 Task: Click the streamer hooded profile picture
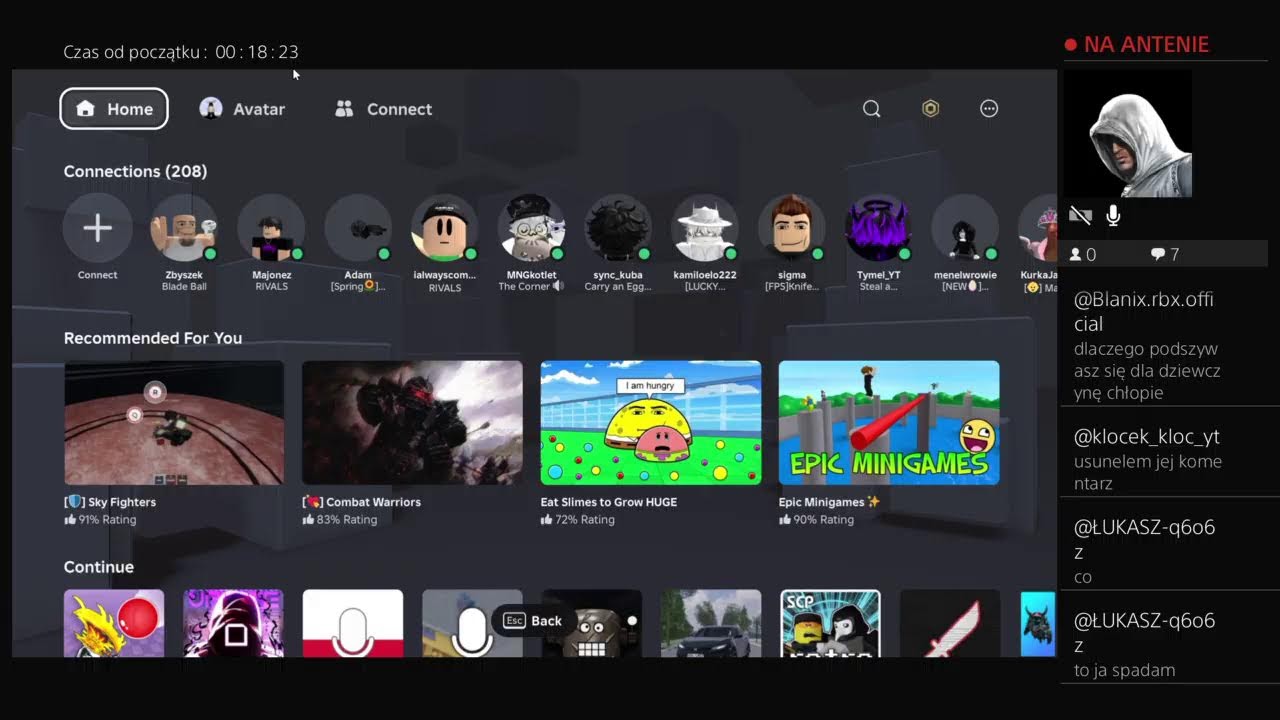click(1129, 134)
